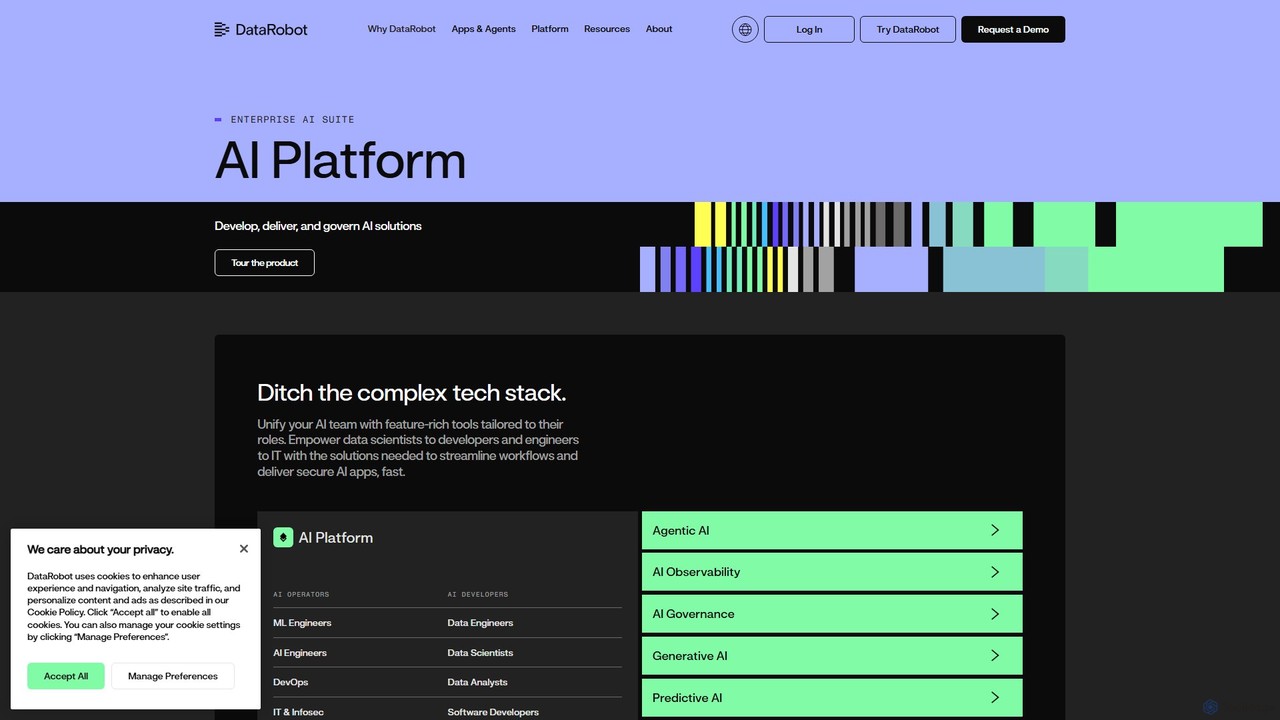The height and width of the screenshot is (720, 1280).
Task: Open the Data Scientists link
Action: pos(480,653)
